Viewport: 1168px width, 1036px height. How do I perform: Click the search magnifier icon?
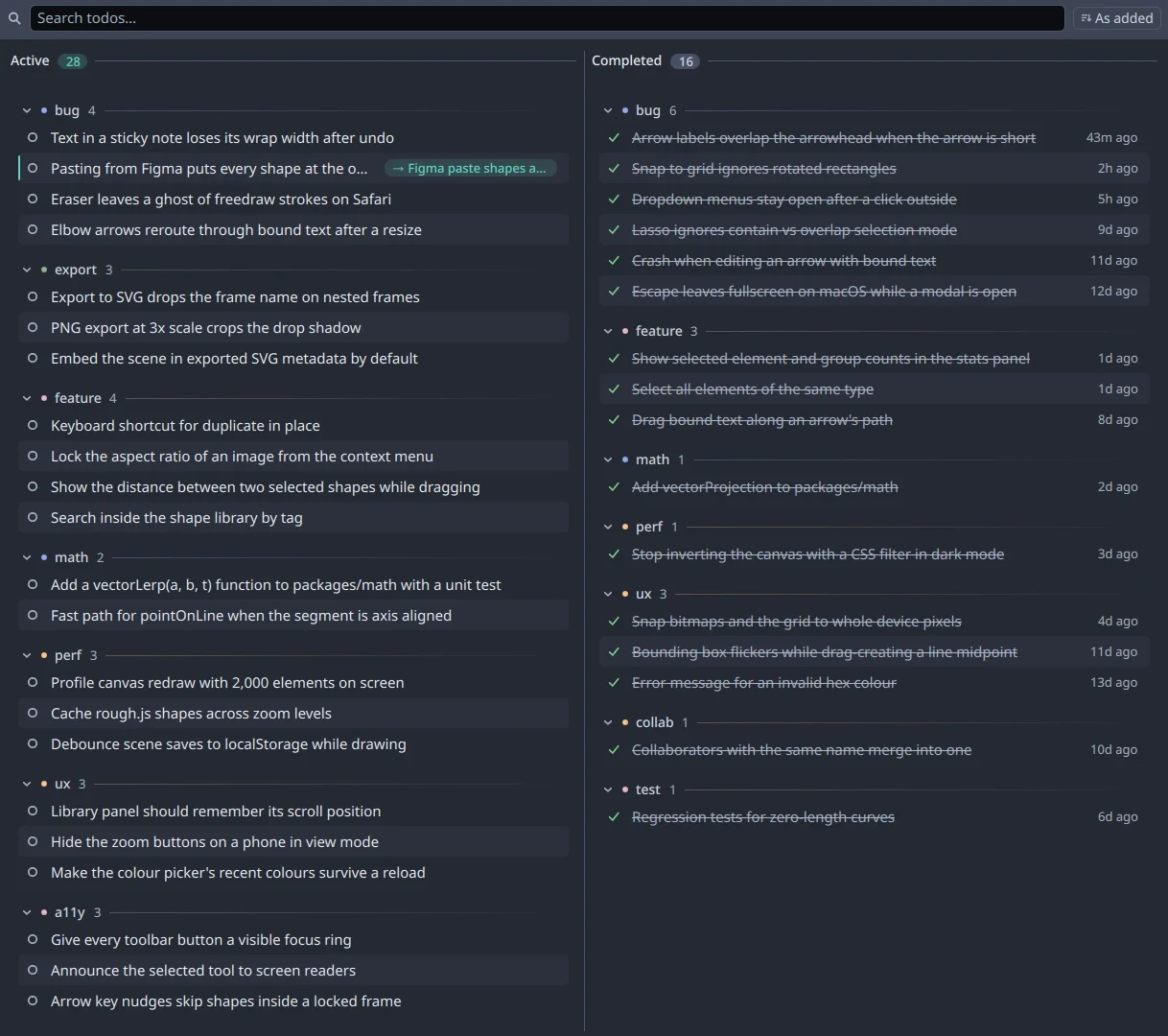tap(14, 18)
